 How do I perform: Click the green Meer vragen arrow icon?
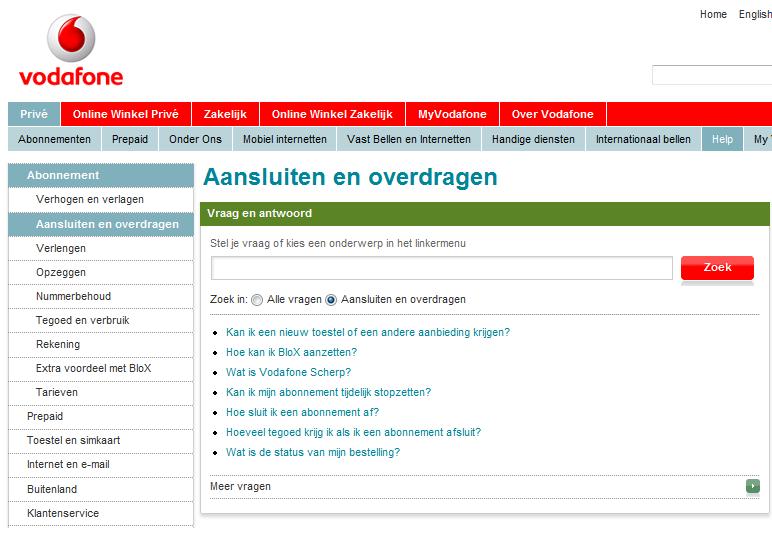pos(752,486)
